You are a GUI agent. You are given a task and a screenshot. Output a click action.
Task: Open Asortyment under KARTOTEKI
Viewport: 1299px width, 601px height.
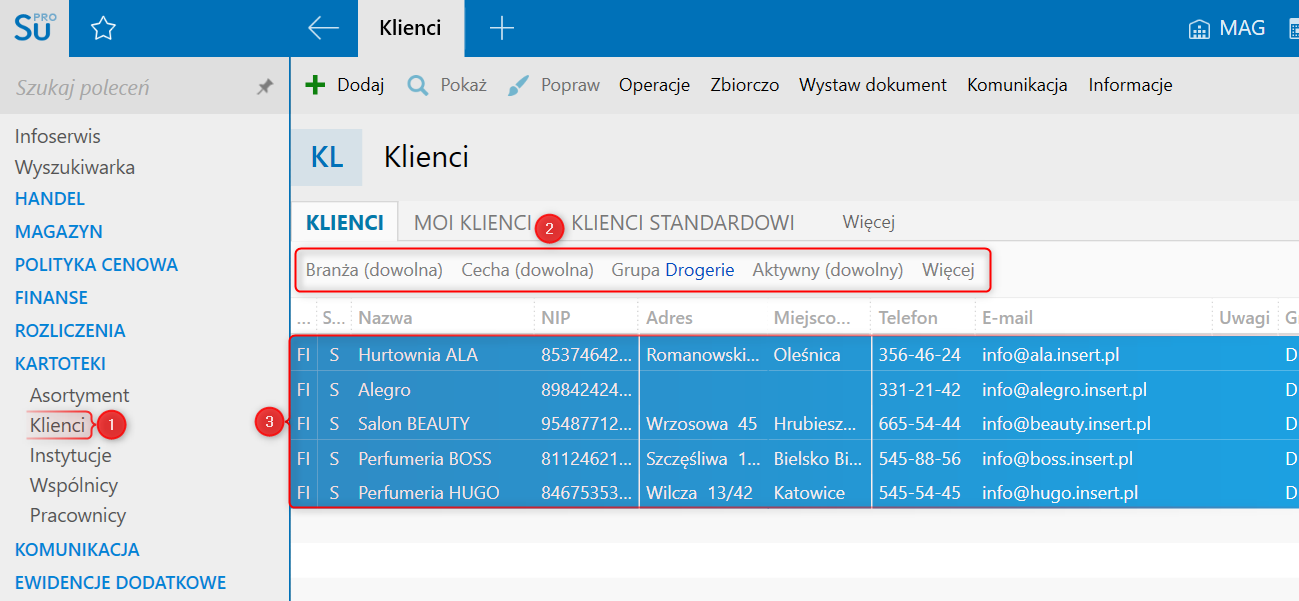pyautogui.click(x=79, y=395)
